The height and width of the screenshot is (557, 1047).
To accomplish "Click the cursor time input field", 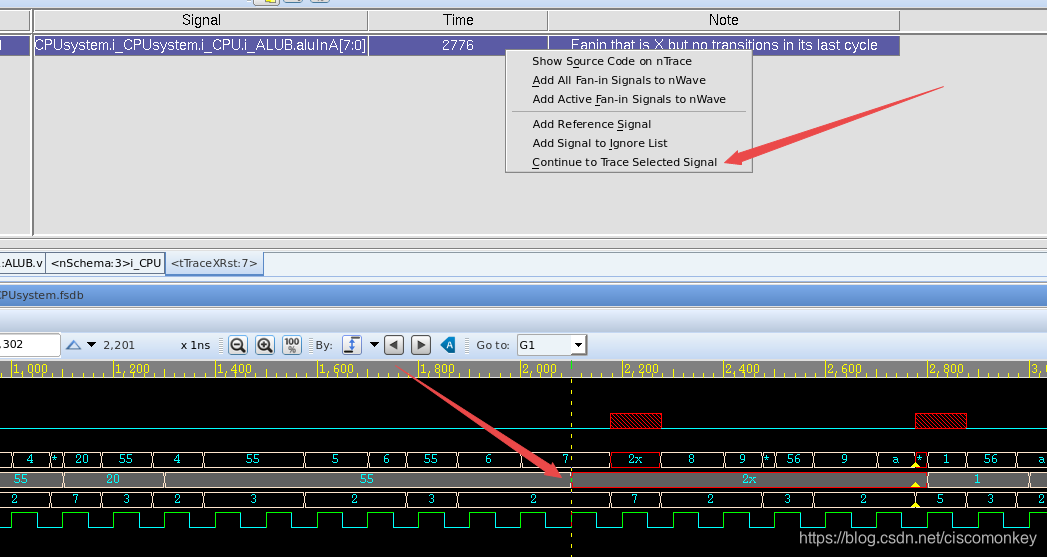I will 30,345.
